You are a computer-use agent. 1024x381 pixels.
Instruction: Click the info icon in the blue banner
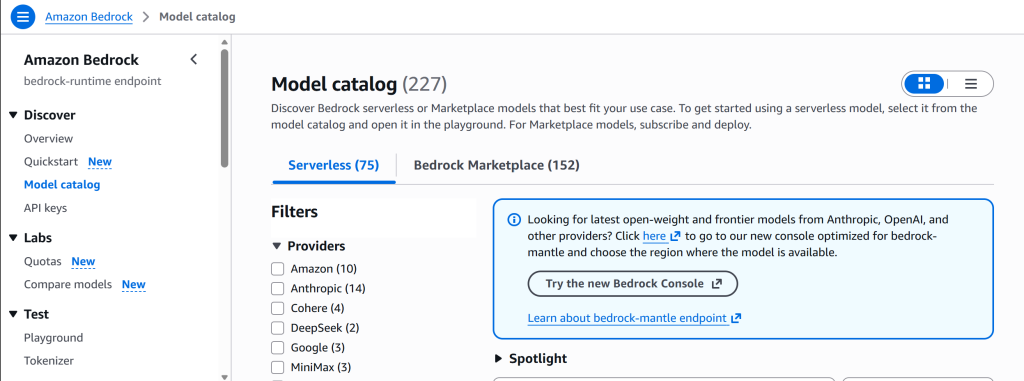click(514, 220)
